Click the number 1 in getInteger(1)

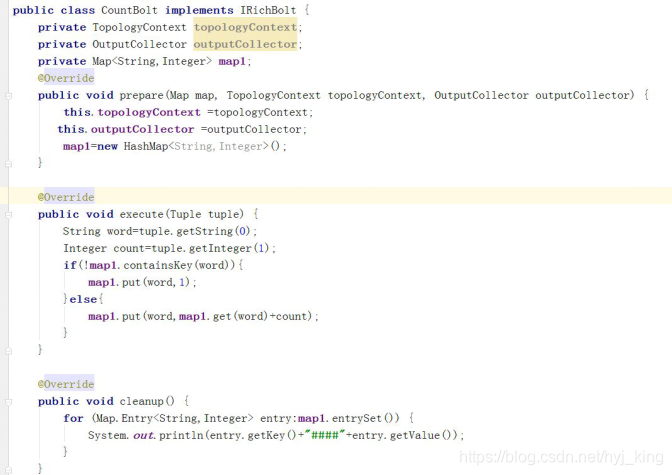tap(261, 249)
